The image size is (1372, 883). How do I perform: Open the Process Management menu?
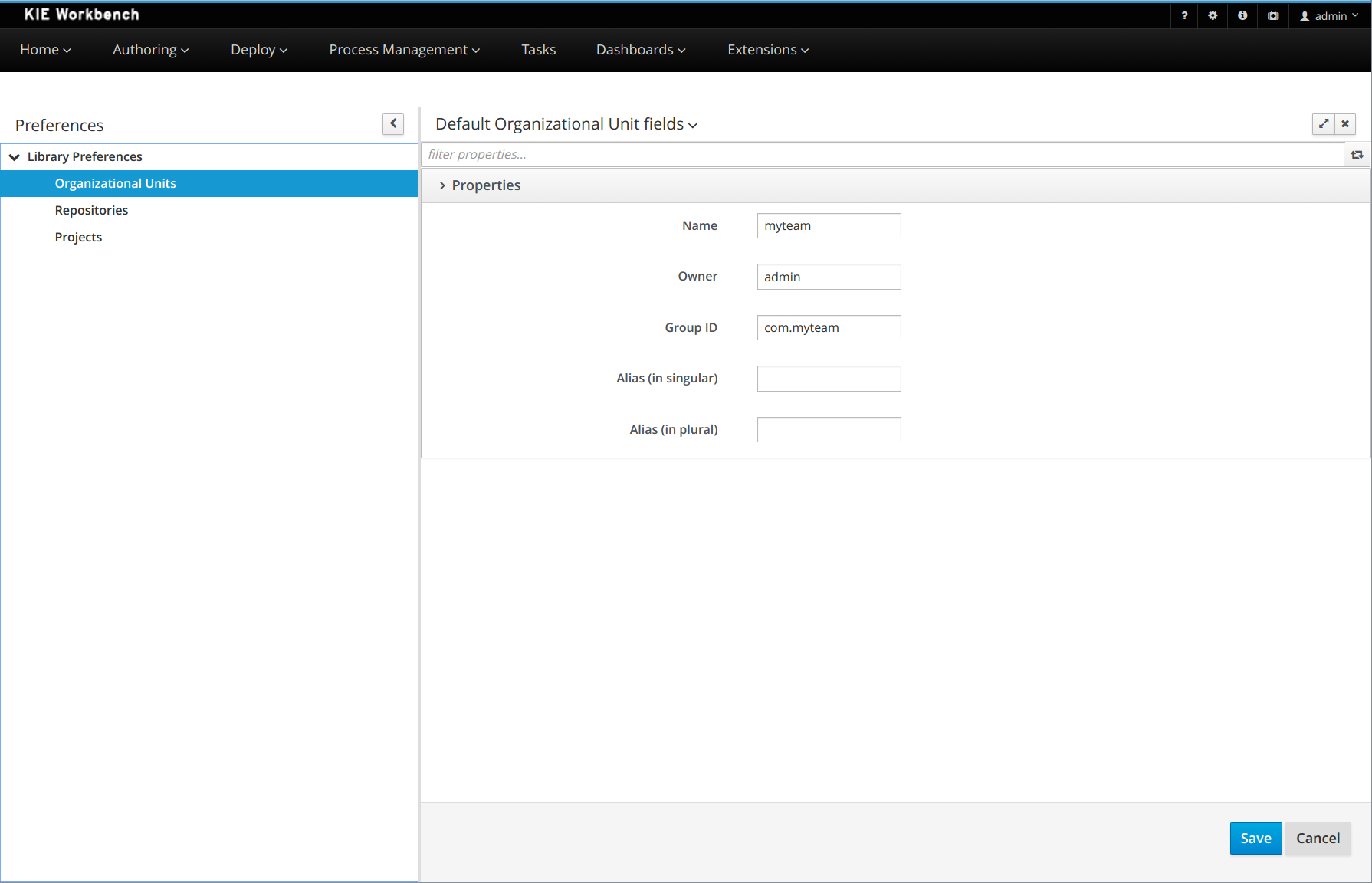[x=404, y=50]
